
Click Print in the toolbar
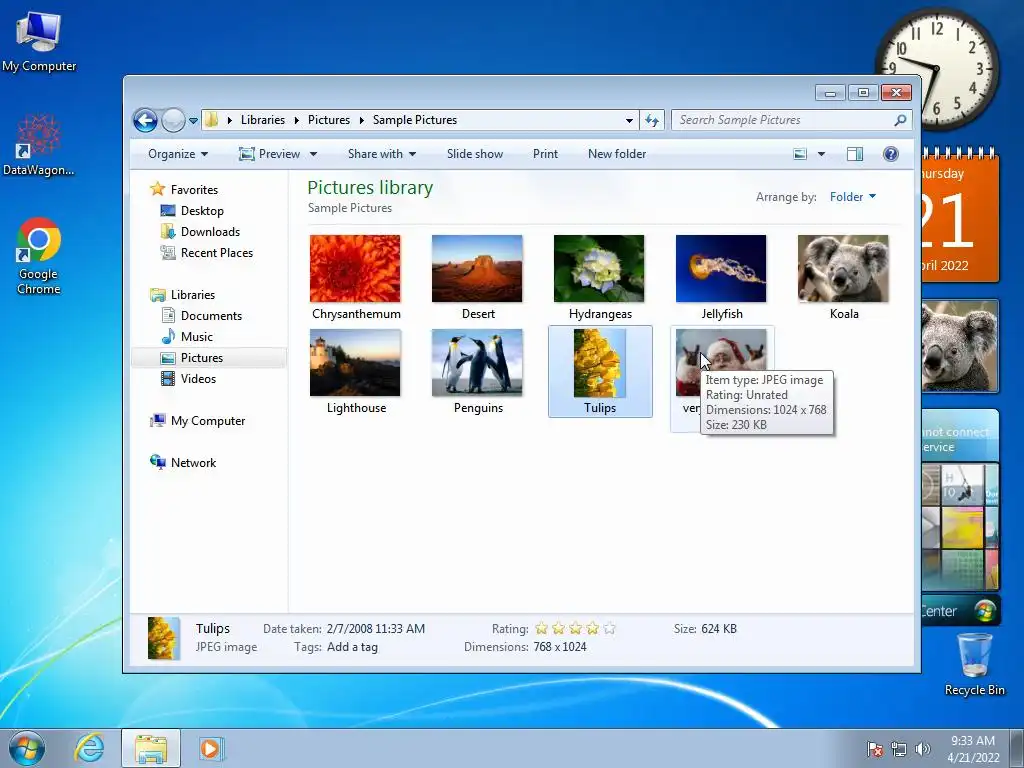(545, 154)
